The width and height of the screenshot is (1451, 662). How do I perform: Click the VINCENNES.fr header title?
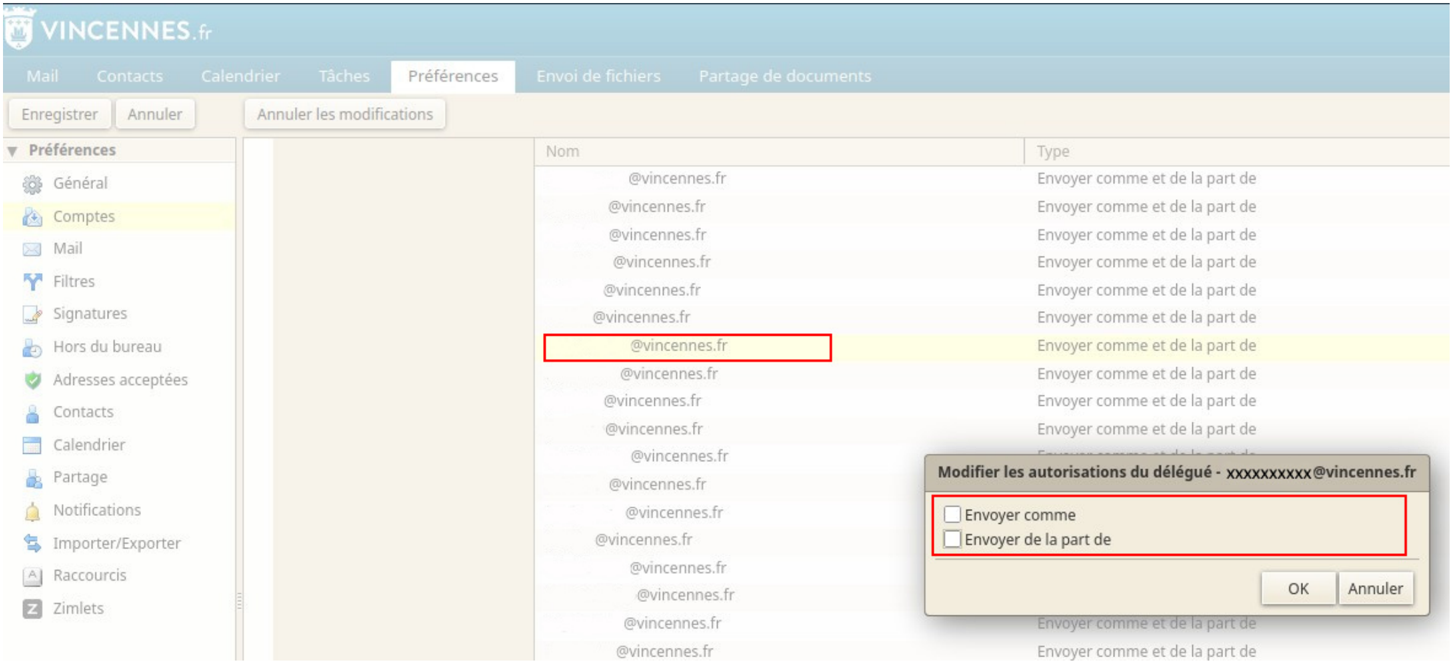[125, 31]
